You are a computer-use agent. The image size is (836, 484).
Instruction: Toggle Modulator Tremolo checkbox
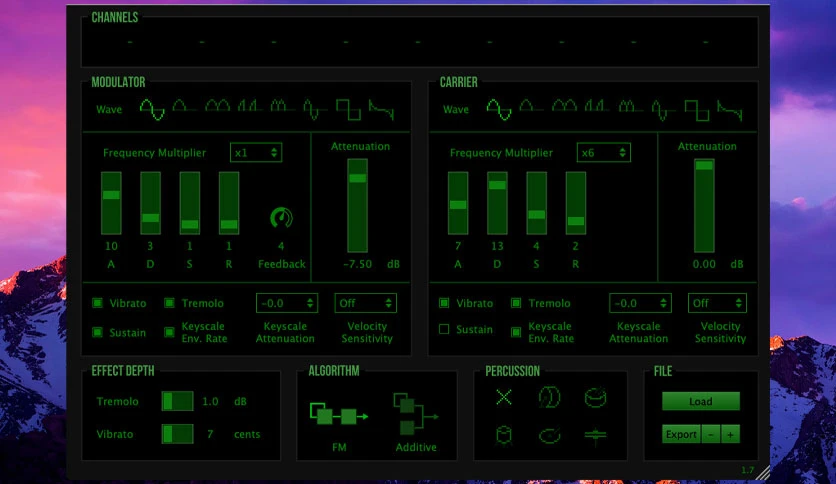(x=170, y=303)
